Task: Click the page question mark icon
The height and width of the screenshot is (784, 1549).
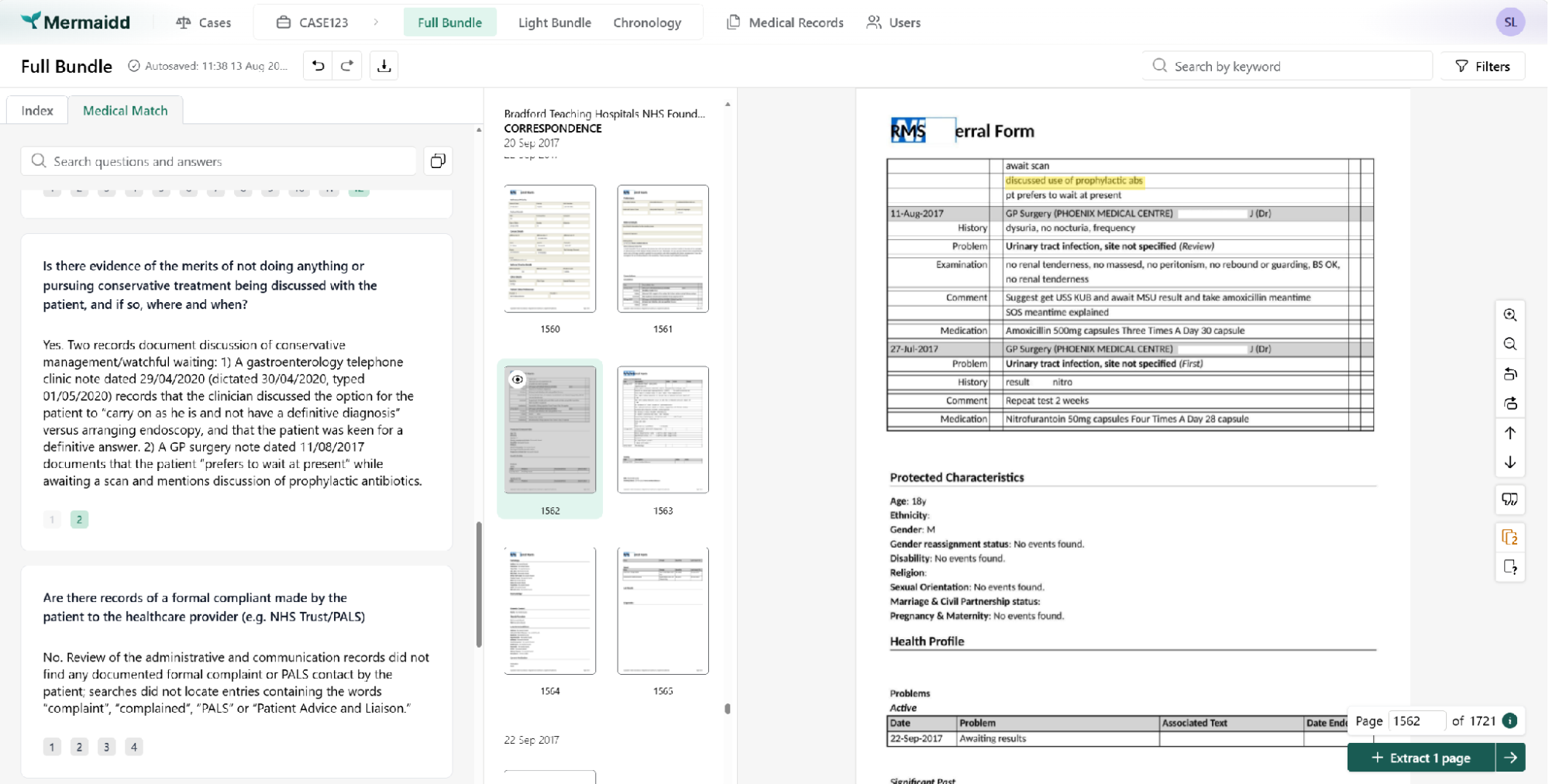Action: tap(1509, 567)
